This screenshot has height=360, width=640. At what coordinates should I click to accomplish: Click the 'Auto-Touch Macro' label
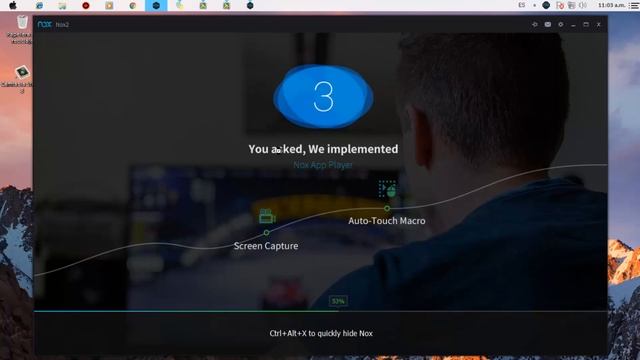pyautogui.click(x=387, y=221)
